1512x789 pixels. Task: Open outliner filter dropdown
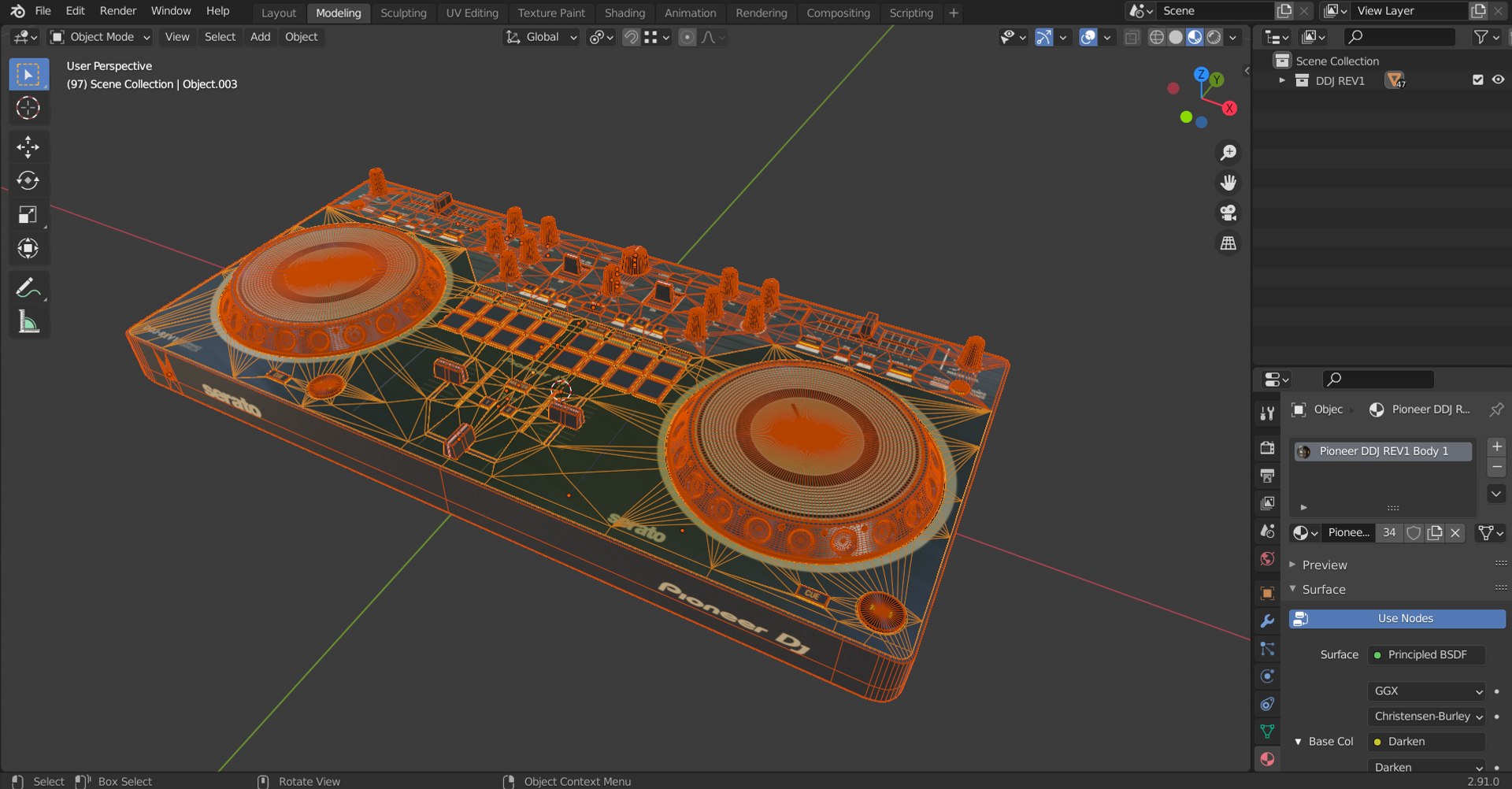click(x=1487, y=37)
